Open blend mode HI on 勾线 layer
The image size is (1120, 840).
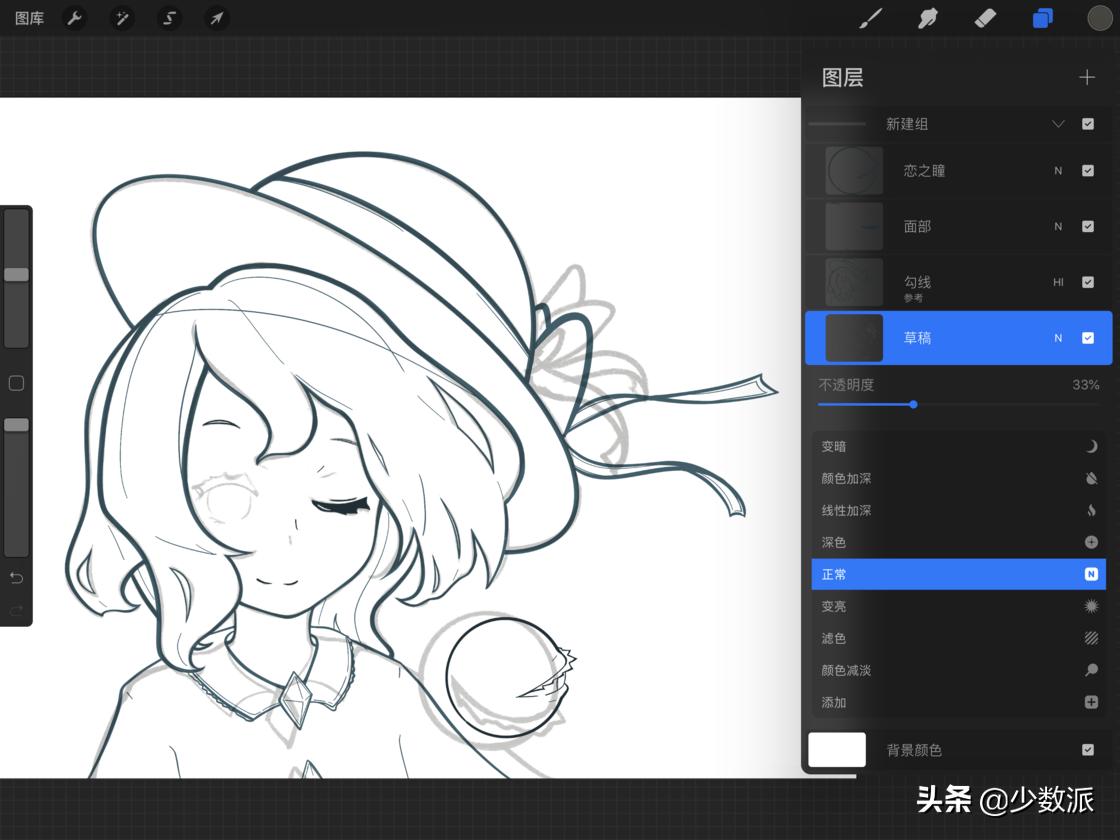[1057, 282]
